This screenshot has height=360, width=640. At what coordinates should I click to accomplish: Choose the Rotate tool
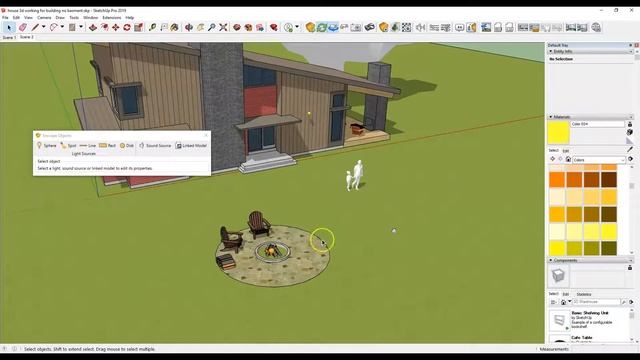pyautogui.click(x=127, y=27)
